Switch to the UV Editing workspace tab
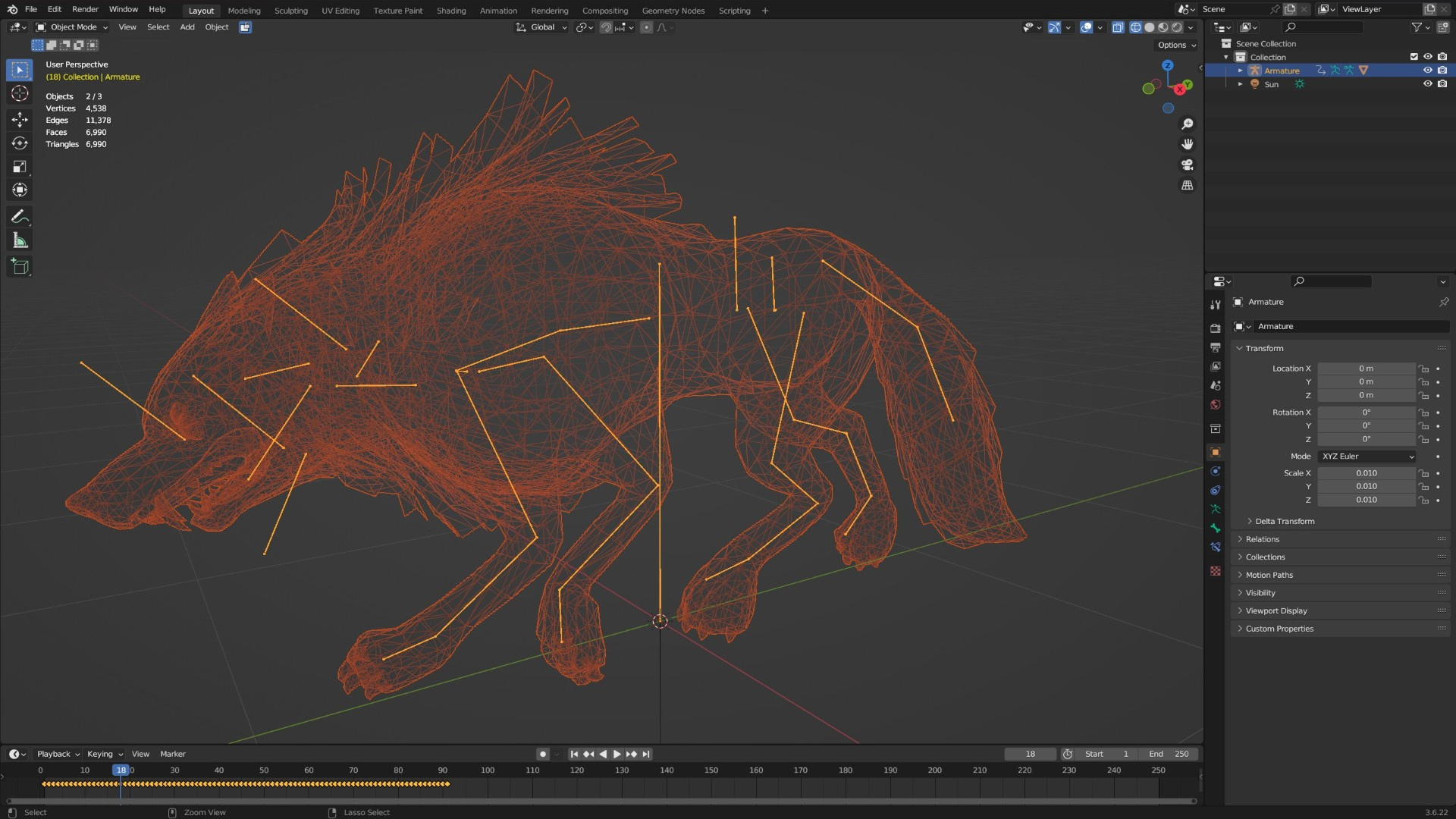This screenshot has height=819, width=1456. click(x=340, y=11)
